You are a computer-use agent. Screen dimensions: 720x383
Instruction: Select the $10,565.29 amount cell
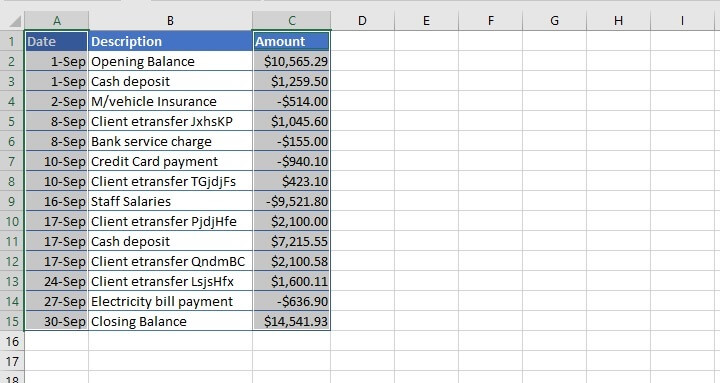point(292,62)
